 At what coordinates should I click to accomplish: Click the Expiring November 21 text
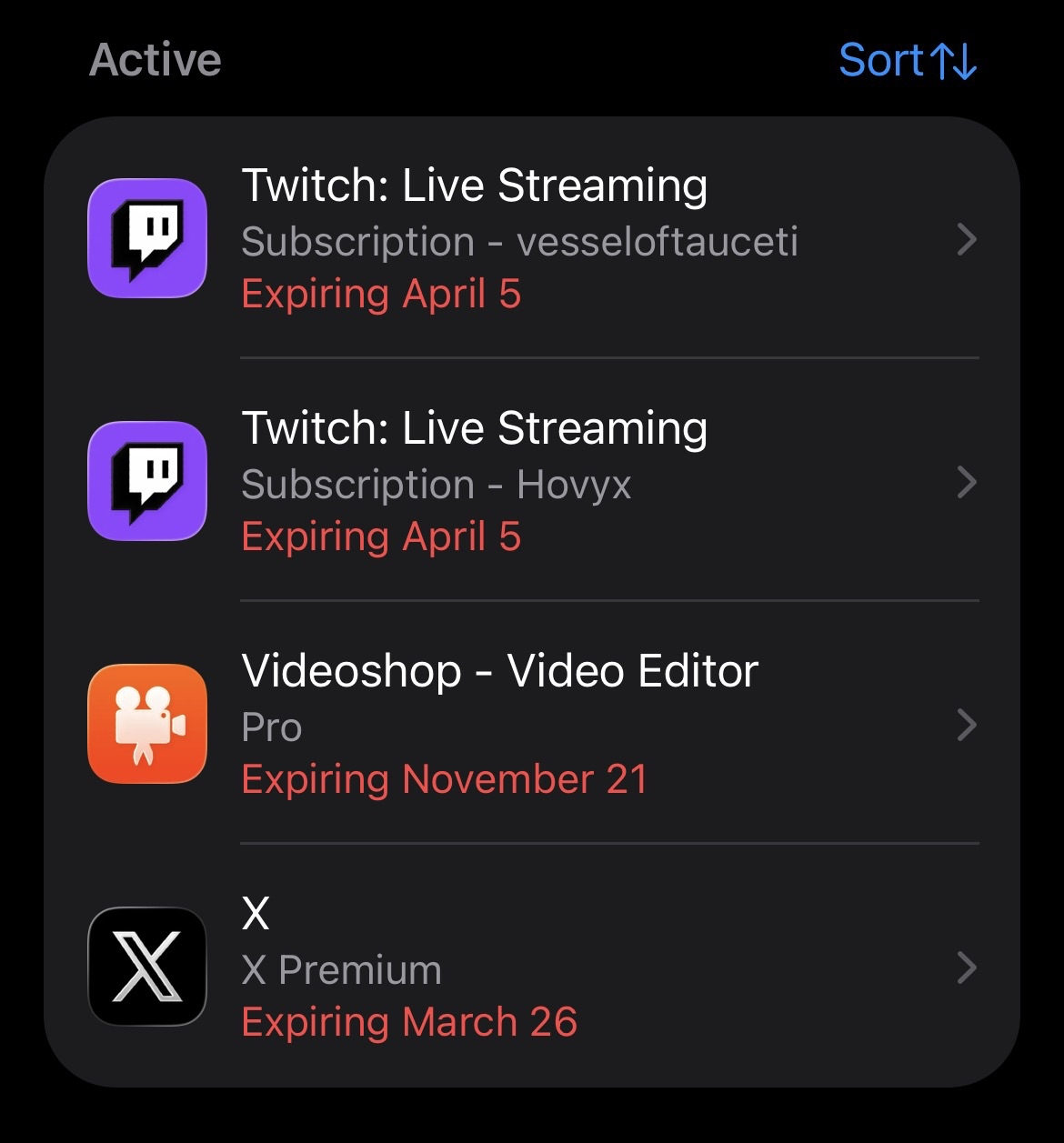pyautogui.click(x=444, y=779)
